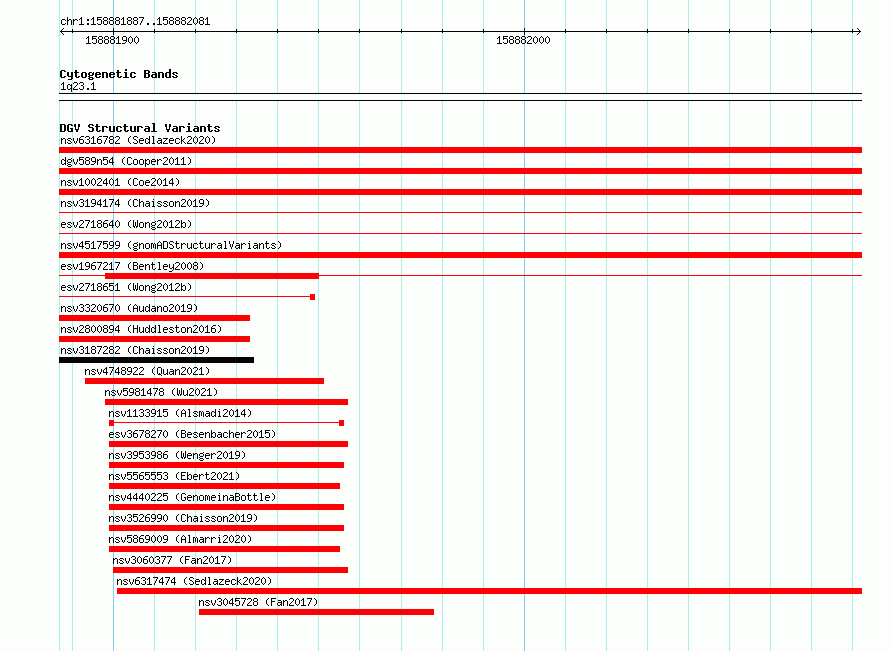Click the 1q23.1 band label
The image size is (890, 651).
point(78,86)
